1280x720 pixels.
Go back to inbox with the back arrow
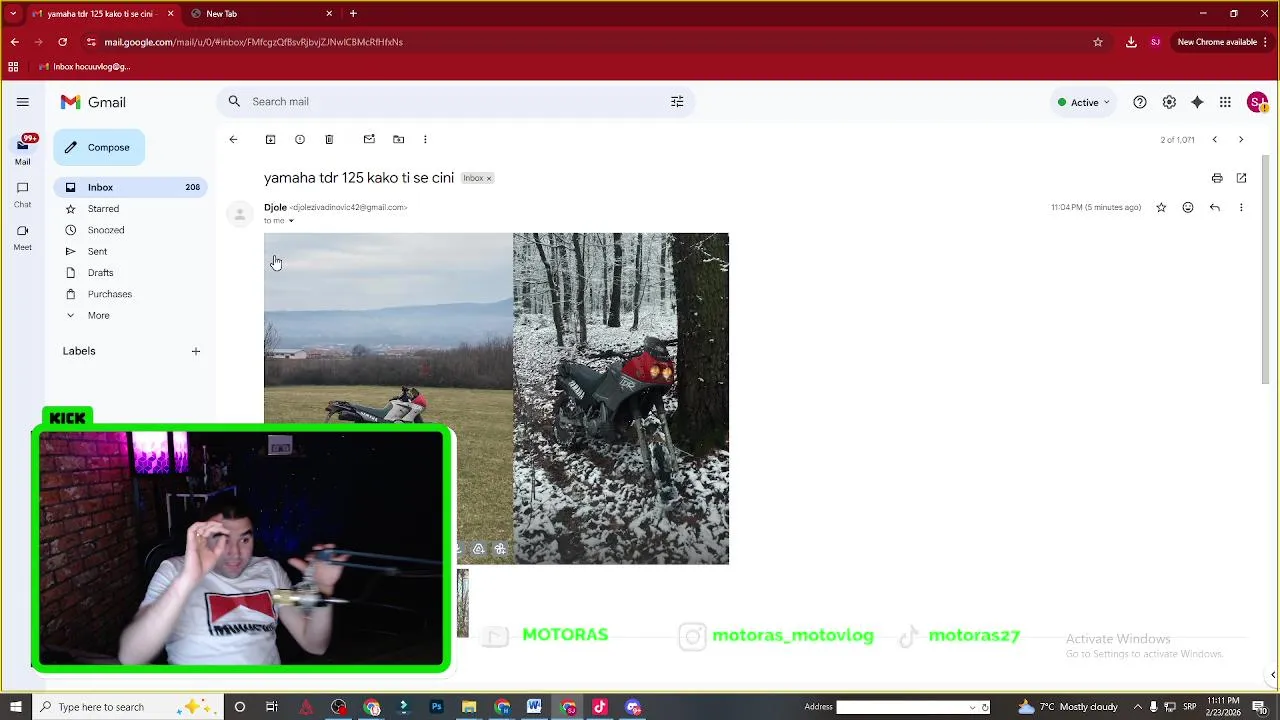233,139
